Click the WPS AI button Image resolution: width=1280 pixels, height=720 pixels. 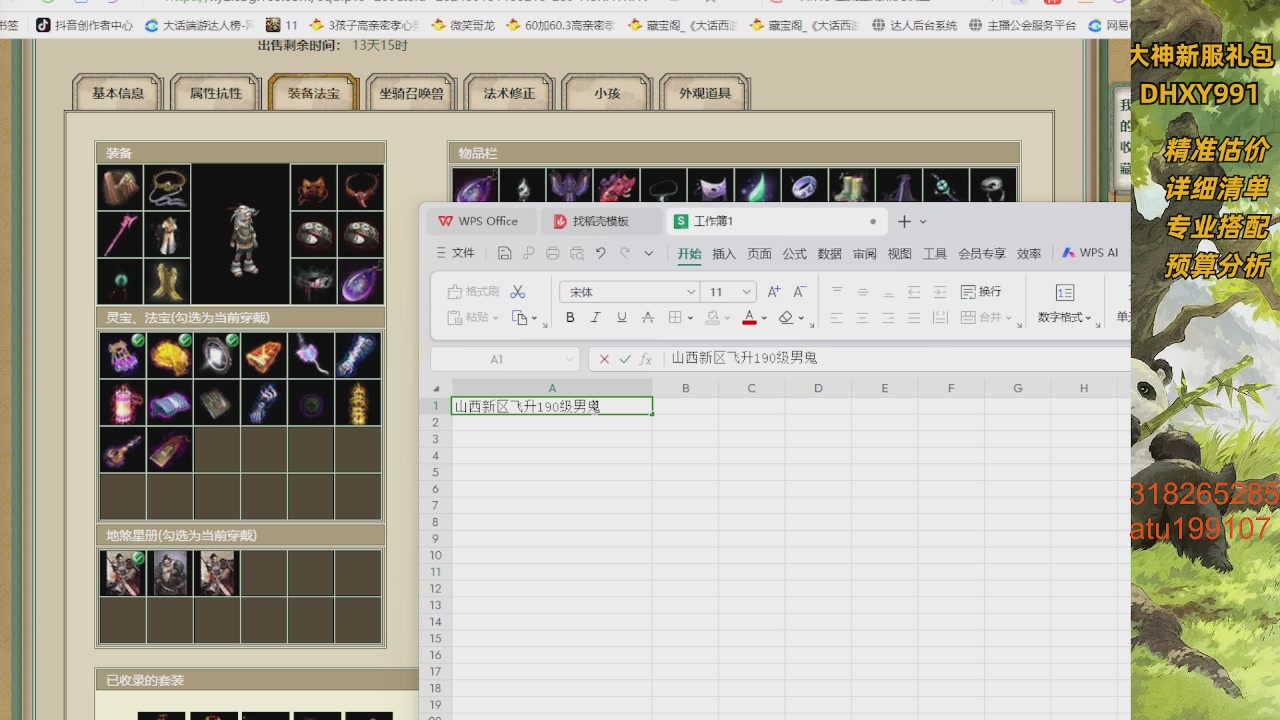click(1091, 253)
